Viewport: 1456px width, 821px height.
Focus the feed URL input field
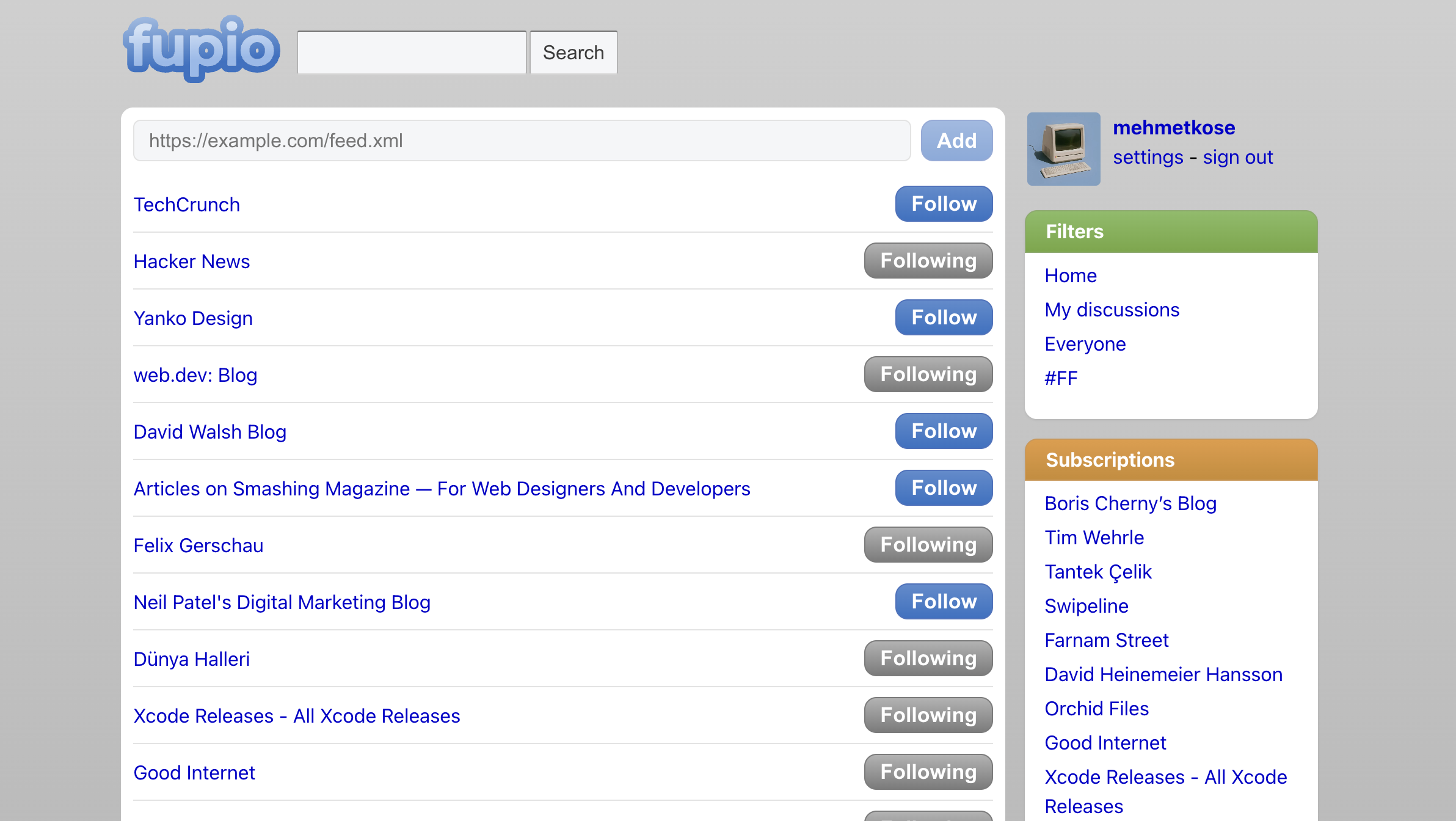point(522,140)
